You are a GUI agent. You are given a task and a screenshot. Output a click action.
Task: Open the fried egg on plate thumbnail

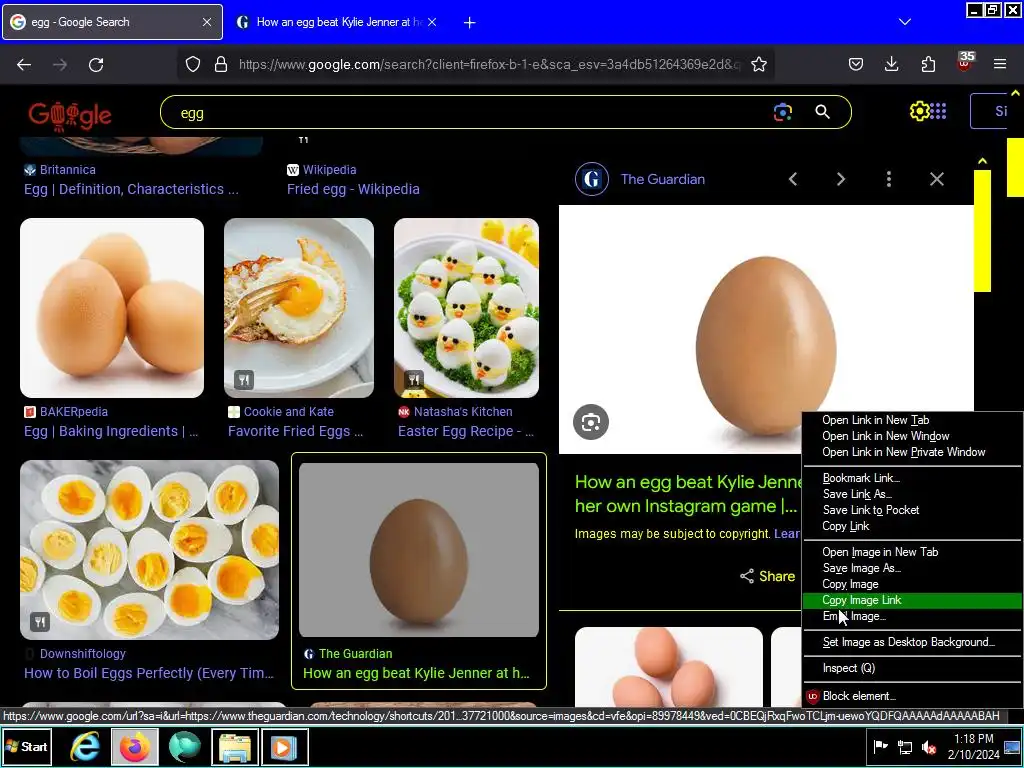[x=299, y=308]
